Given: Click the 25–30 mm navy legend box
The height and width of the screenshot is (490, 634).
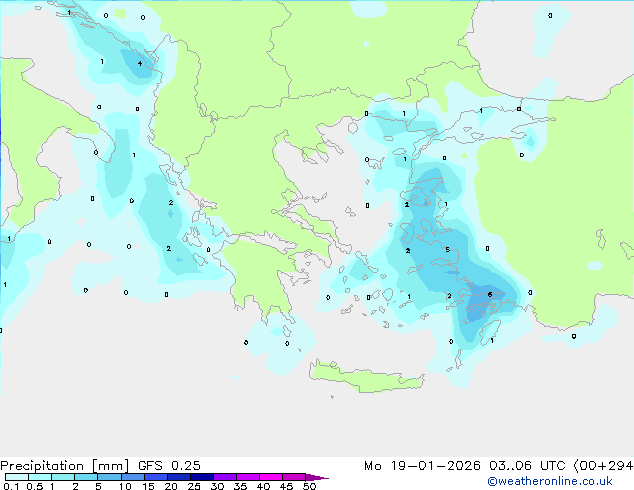Looking at the screenshot, I should point(202,477).
